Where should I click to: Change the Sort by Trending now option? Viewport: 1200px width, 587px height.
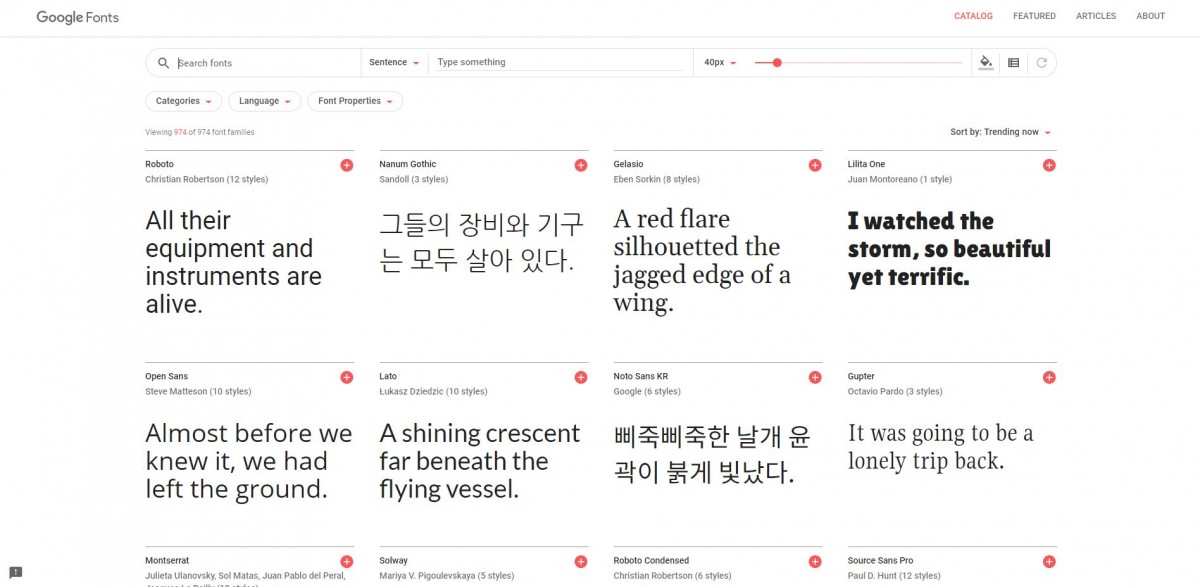pyautogui.click(x=1000, y=132)
